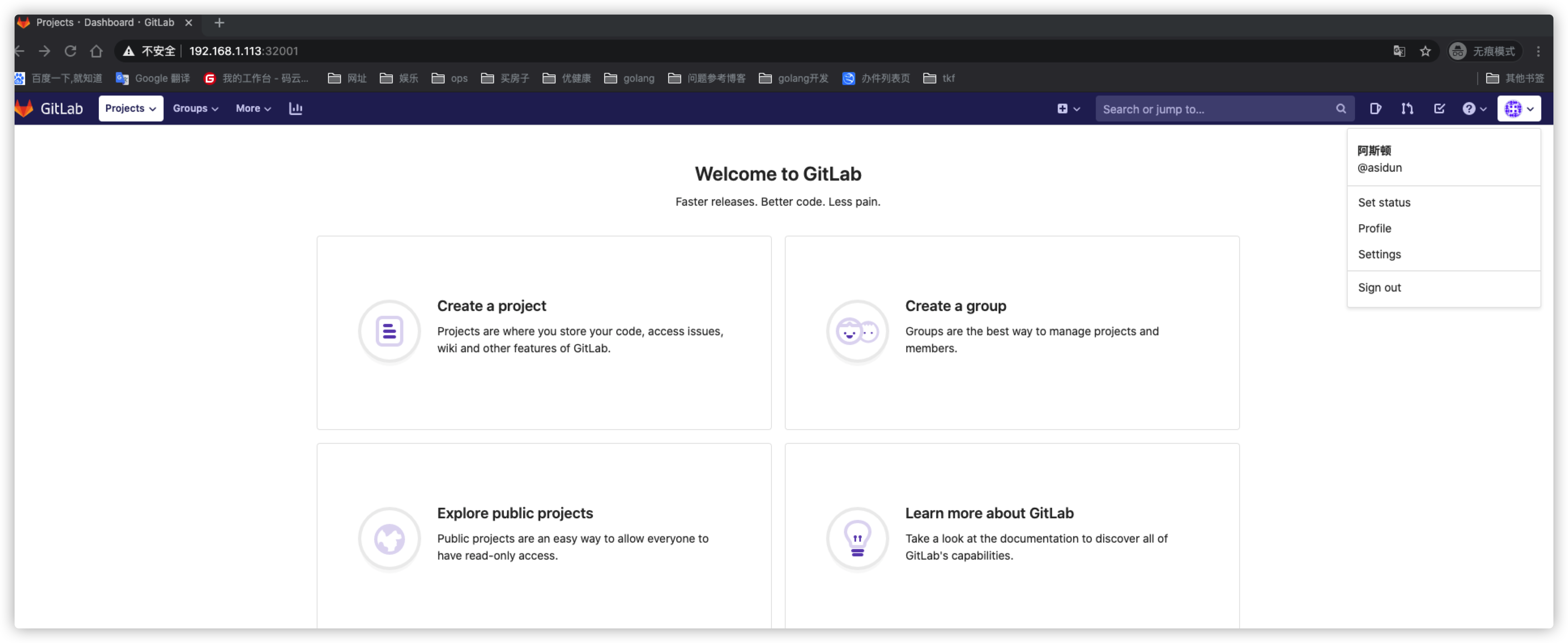Focus the Search or jump to field
1568x643 pixels.
pyautogui.click(x=1211, y=109)
